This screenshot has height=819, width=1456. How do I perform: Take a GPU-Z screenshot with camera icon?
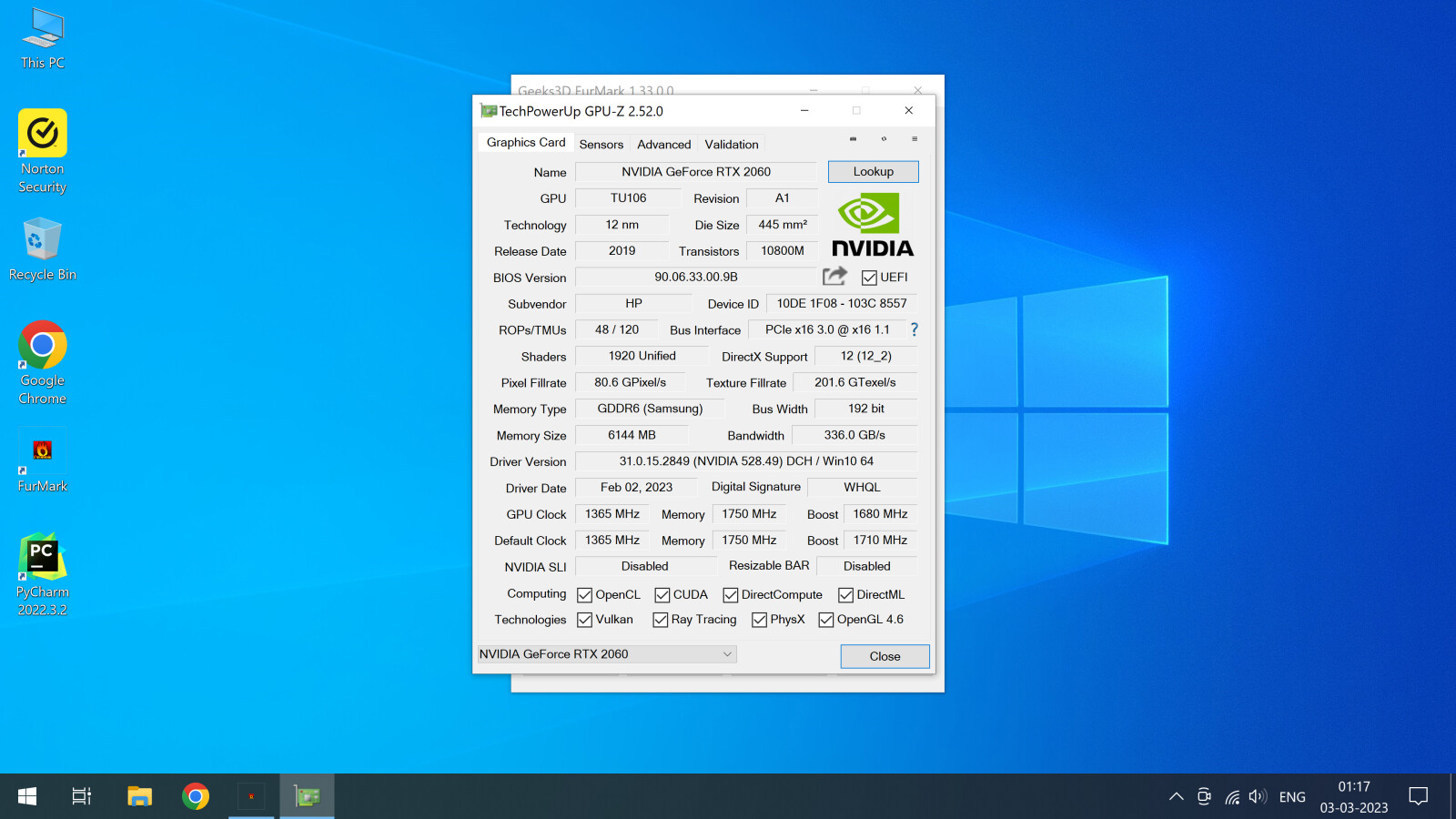coord(853,139)
